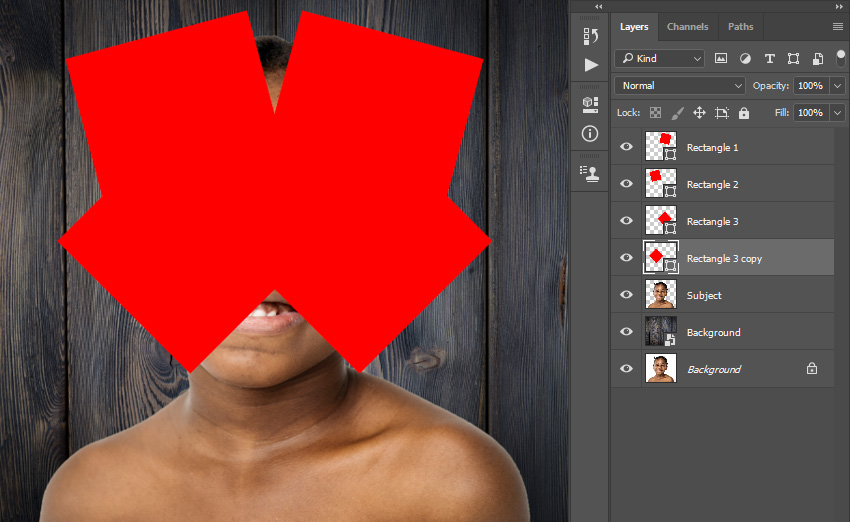Open the Fill slider dropdown arrow
850x522 pixels.
pos(838,113)
